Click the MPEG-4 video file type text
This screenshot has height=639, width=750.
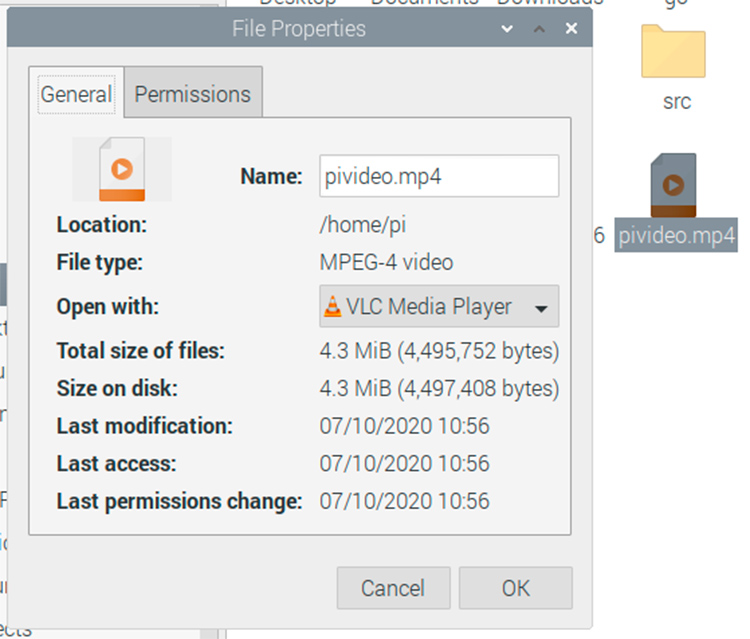click(386, 263)
